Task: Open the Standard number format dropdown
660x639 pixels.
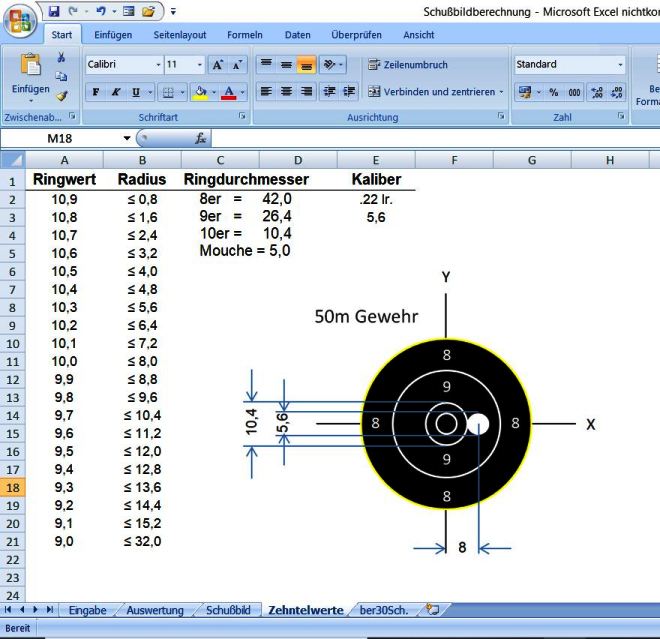Action: point(620,65)
